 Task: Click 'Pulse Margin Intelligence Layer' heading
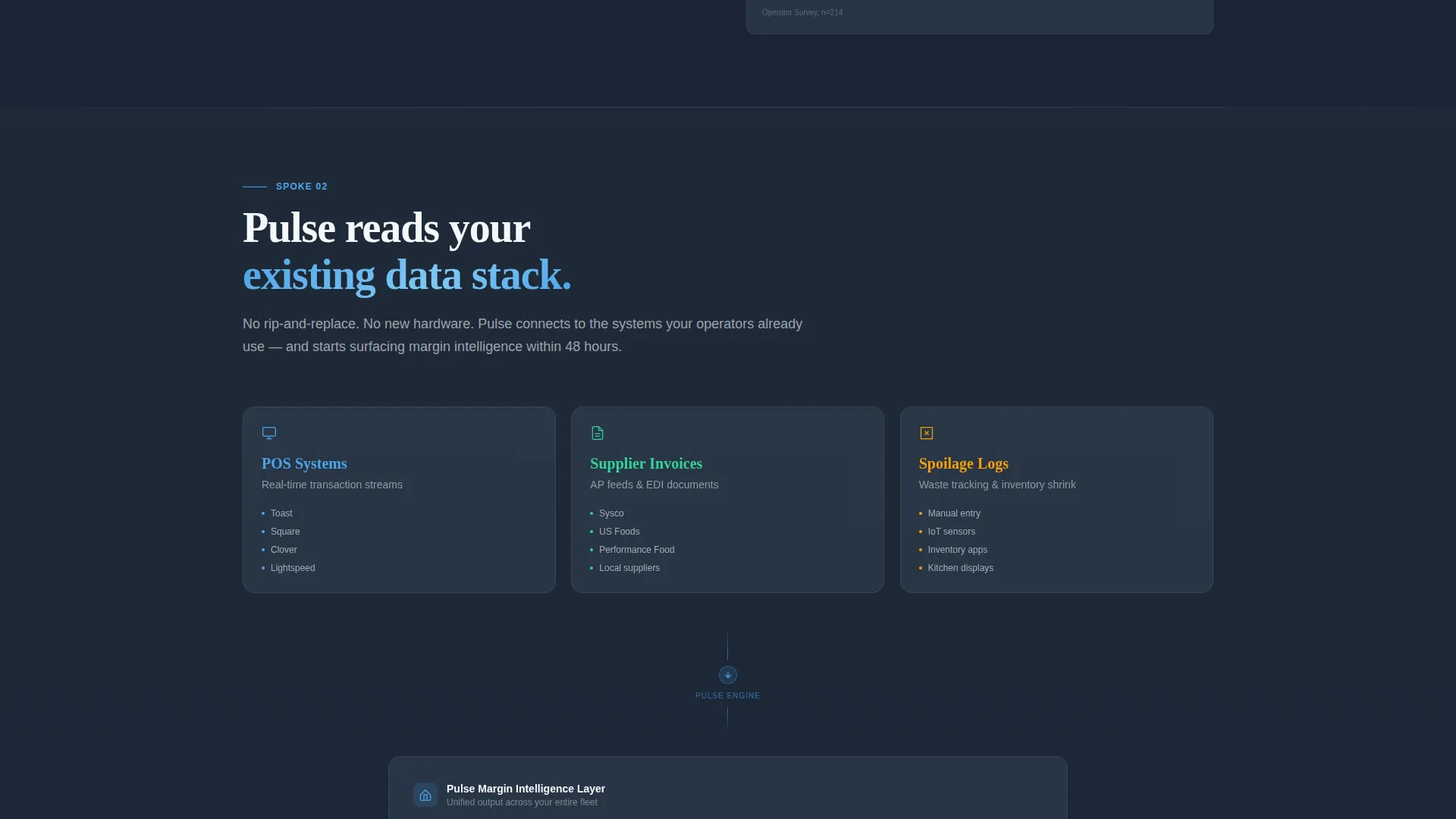[x=526, y=789]
